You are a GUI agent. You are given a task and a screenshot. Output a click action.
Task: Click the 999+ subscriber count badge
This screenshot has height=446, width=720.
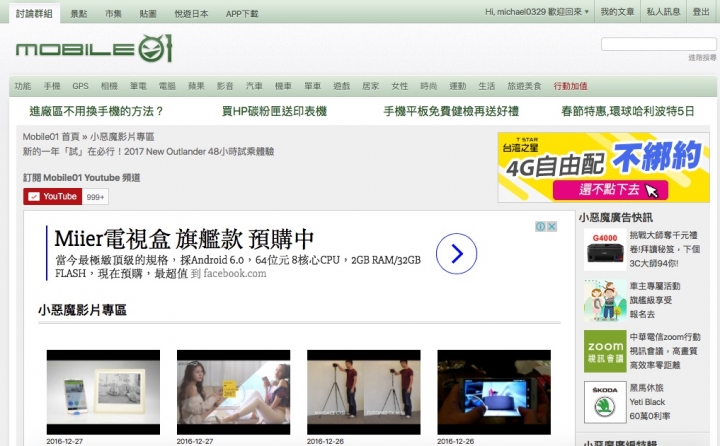tap(95, 197)
